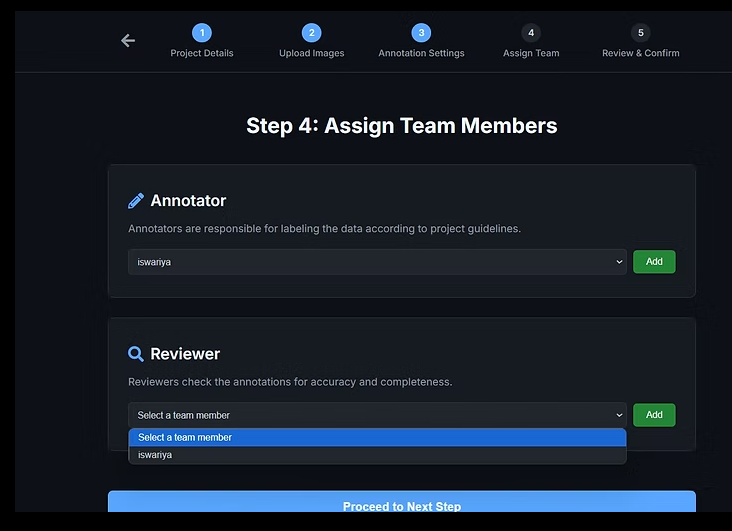Go to the Project Details step label

pyautogui.click(x=202, y=53)
